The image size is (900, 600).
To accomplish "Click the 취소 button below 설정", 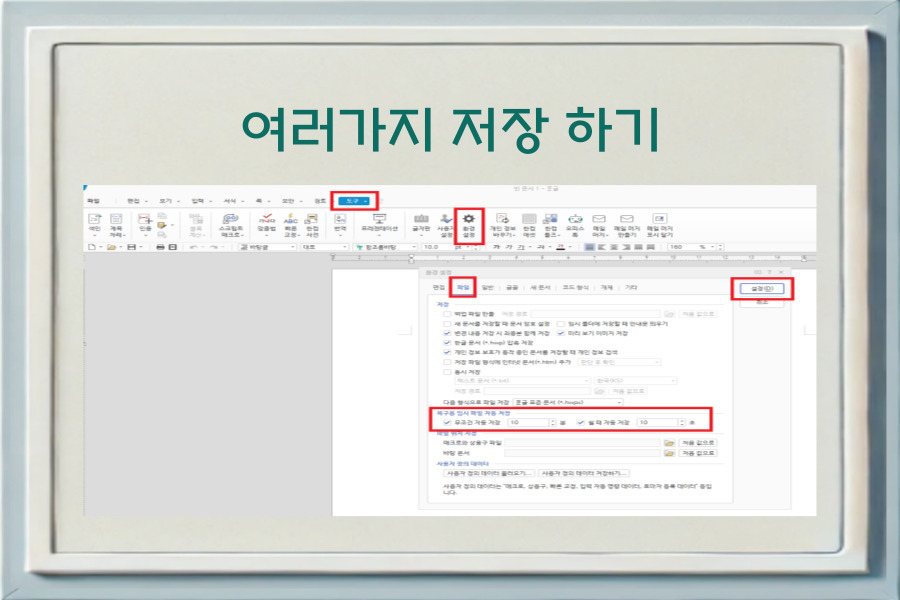I will (762, 302).
